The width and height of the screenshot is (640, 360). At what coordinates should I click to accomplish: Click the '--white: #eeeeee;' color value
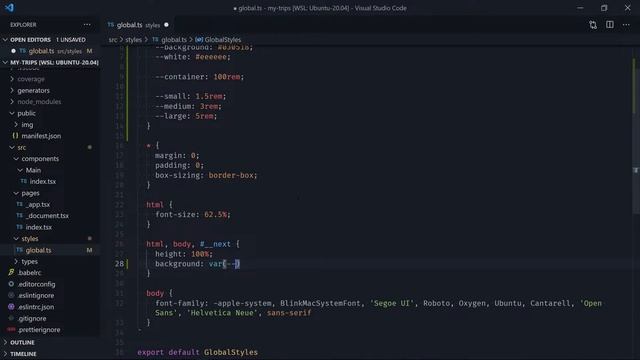tap(211, 57)
